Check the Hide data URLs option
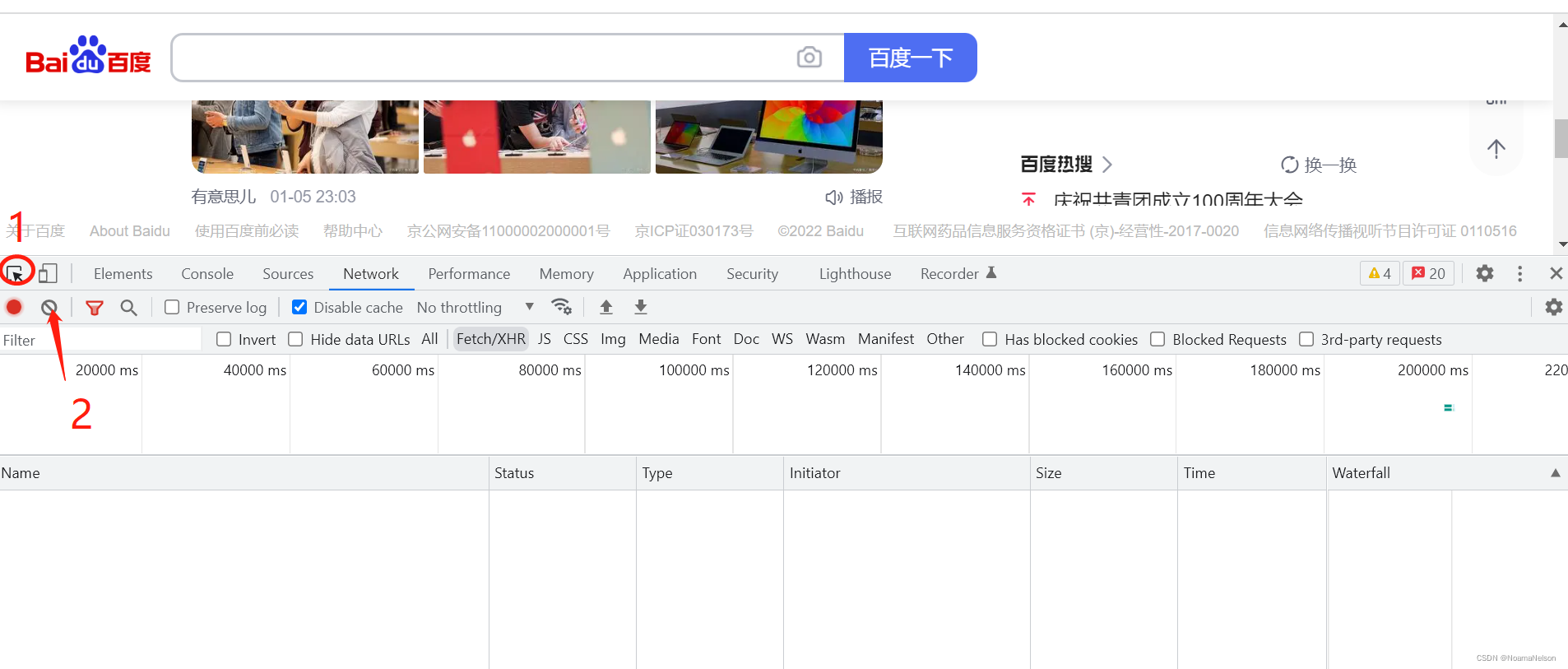Viewport: 1568px width, 669px height. [x=295, y=339]
